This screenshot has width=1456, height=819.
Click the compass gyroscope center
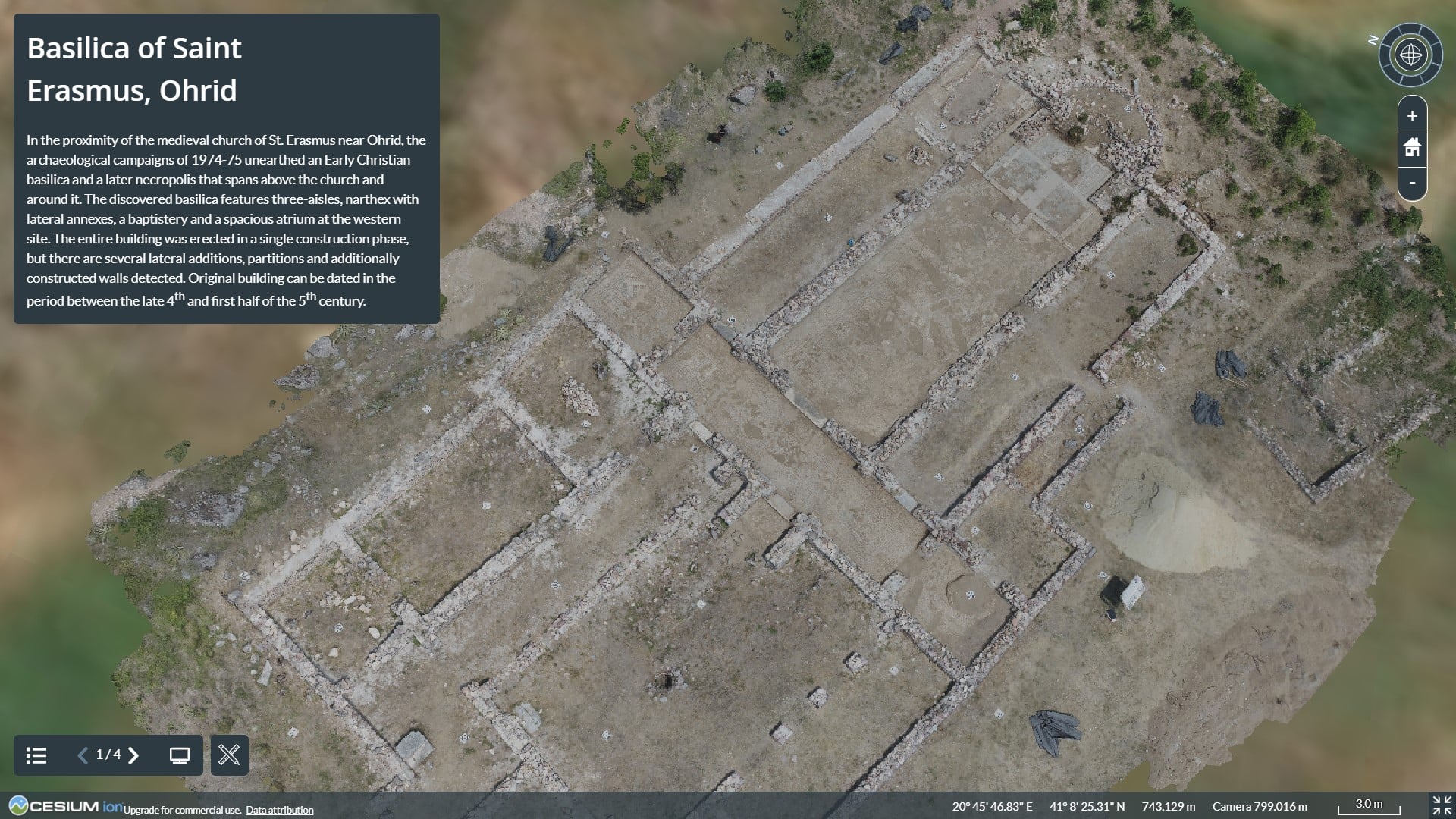[x=1410, y=55]
